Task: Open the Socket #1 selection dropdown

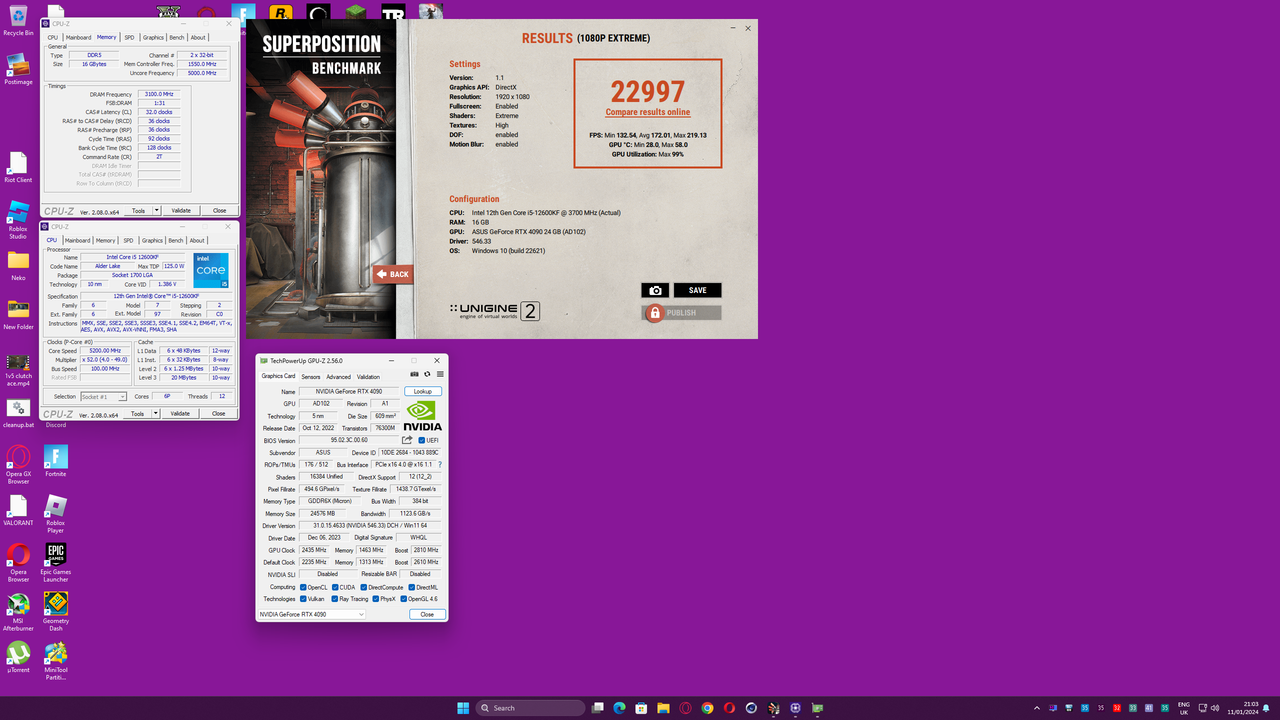Action: pos(104,397)
